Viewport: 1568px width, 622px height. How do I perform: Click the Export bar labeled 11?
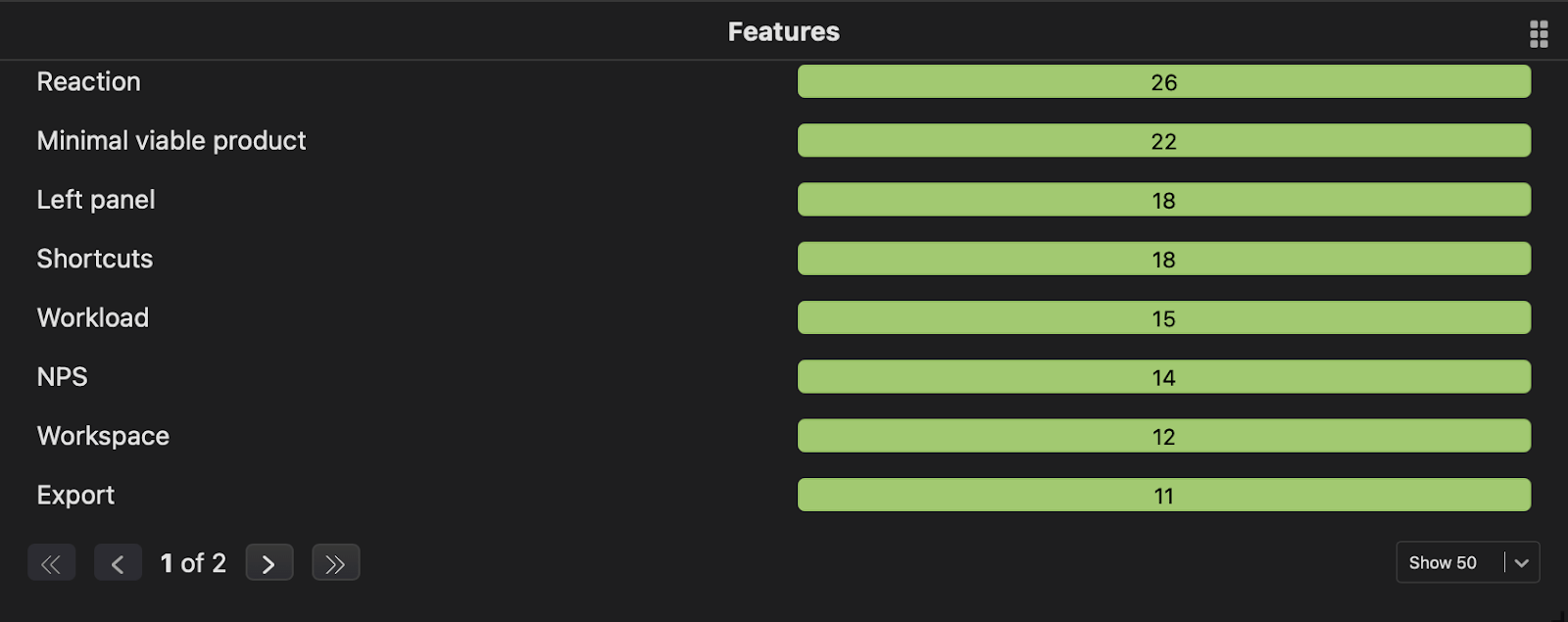click(1163, 495)
